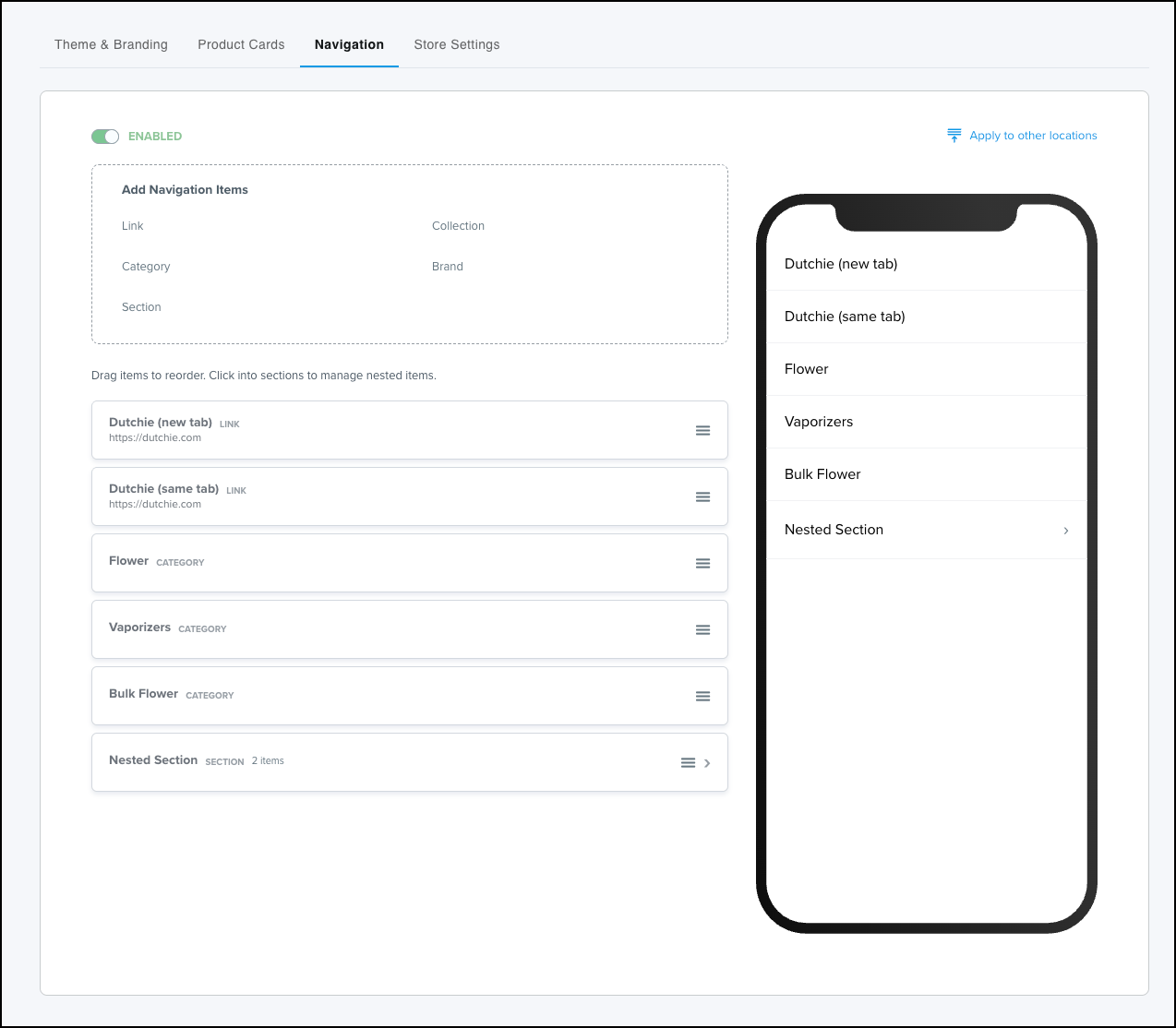Viewport: 1176px width, 1028px height.
Task: Click drag handle icon on Vaporizers row
Action: tap(702, 629)
